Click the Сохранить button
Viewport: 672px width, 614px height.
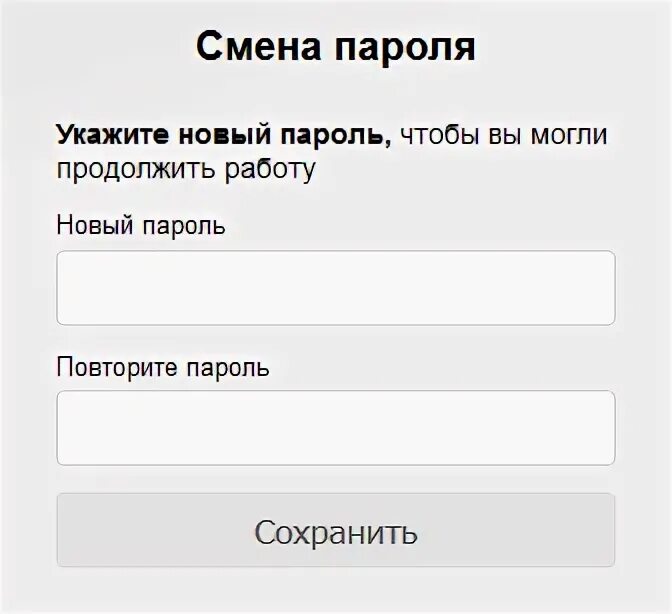[336, 530]
